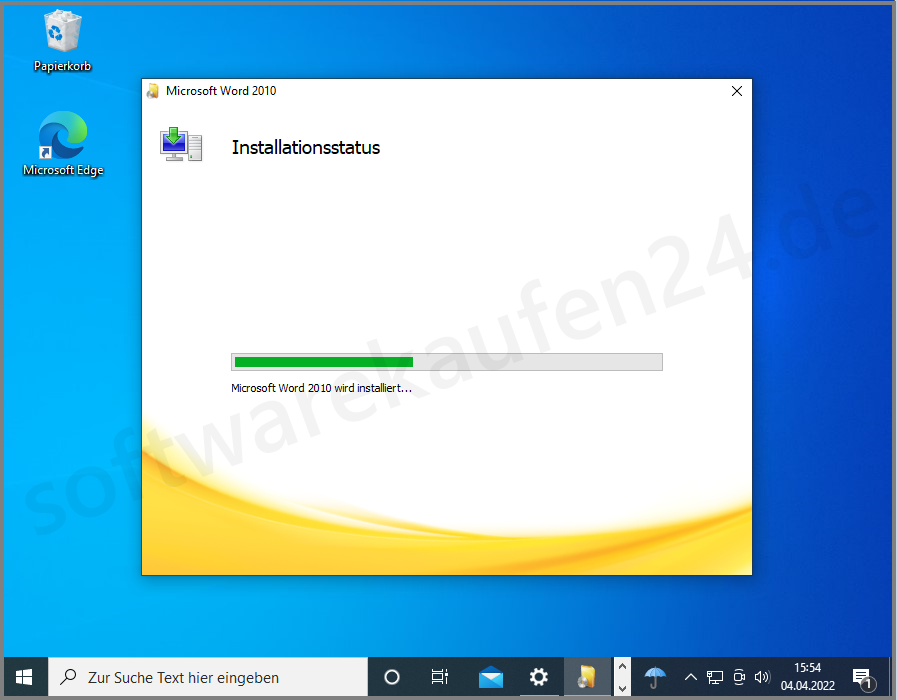Image resolution: width=897 pixels, height=700 pixels.
Task: Open the network status tray icon
Action: coord(715,678)
